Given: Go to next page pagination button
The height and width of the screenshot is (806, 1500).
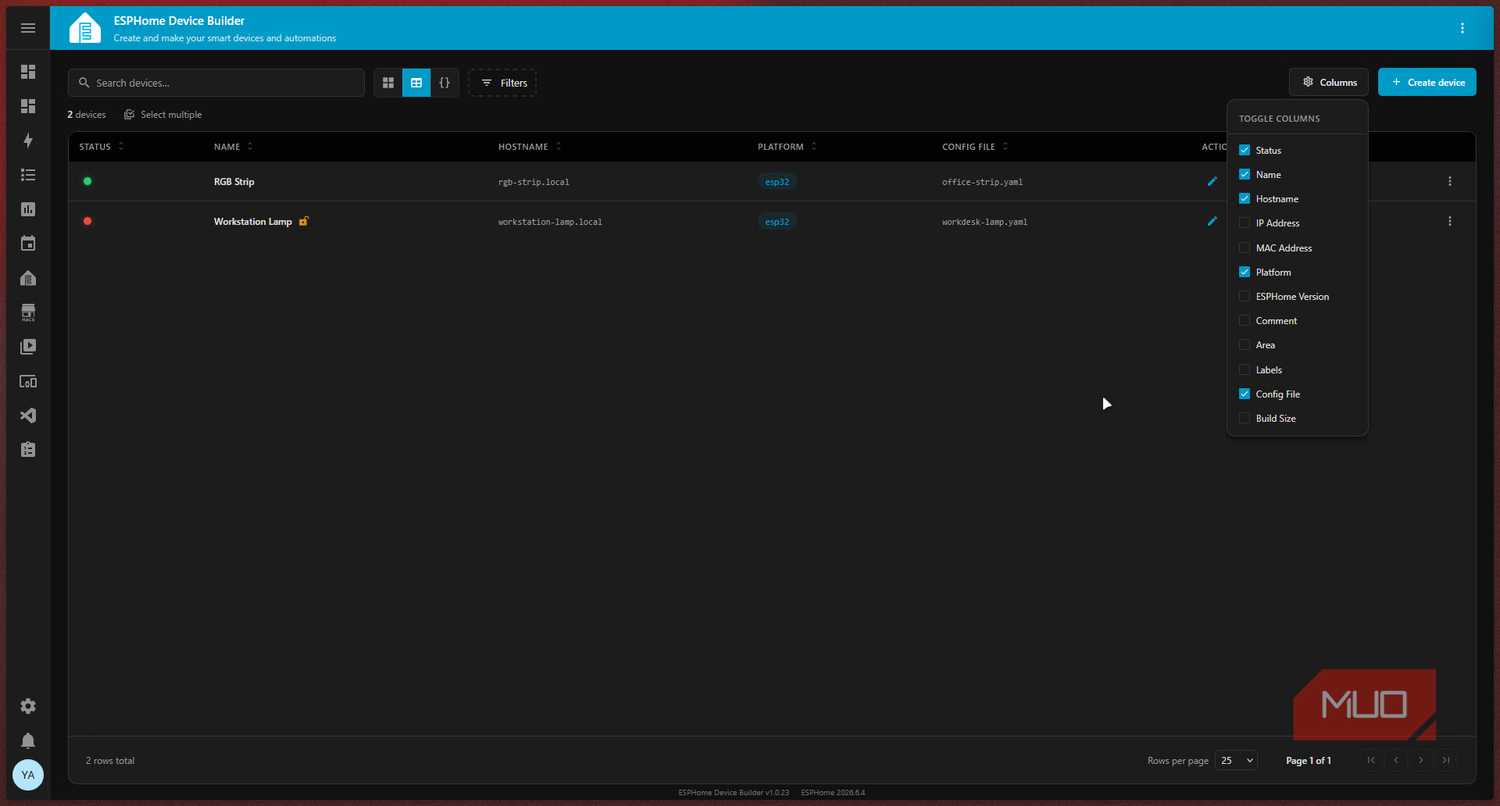Looking at the screenshot, I should pyautogui.click(x=1421, y=761).
